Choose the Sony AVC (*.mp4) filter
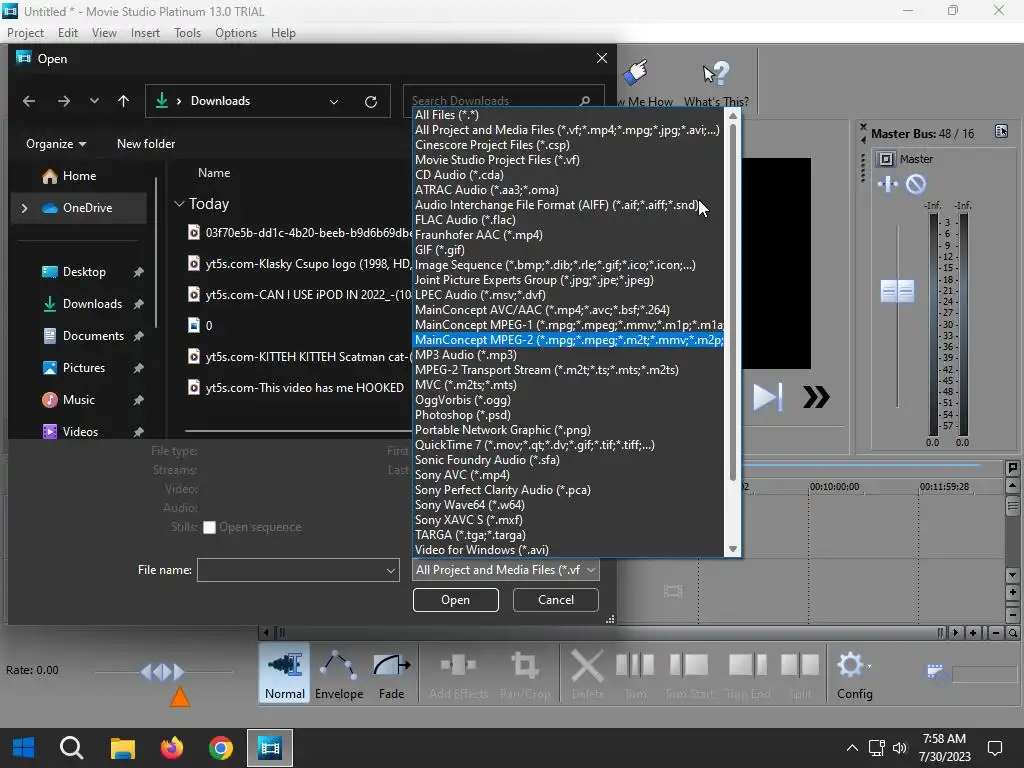The height and width of the screenshot is (768, 1024). [x=568, y=475]
